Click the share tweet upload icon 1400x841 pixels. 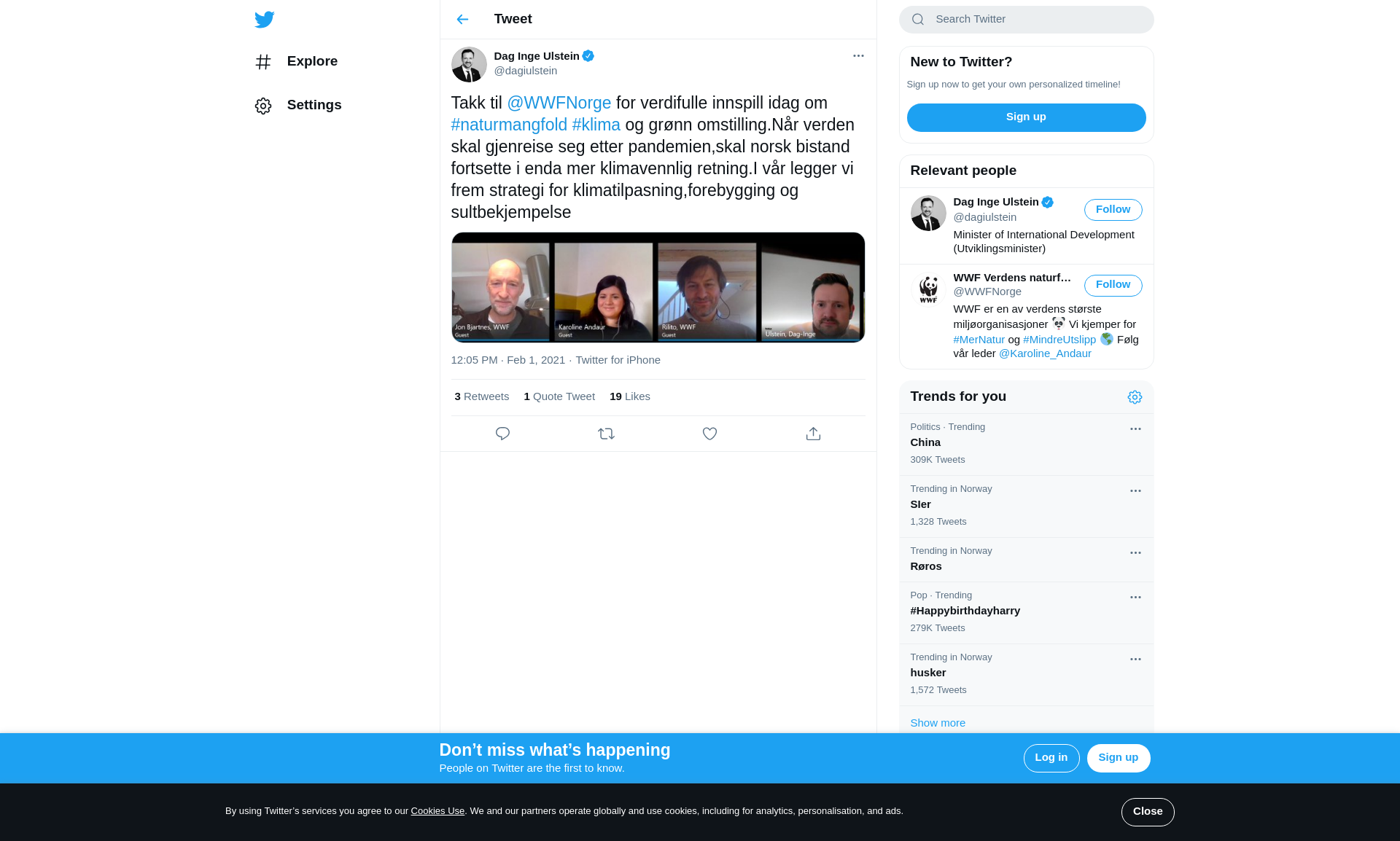pyautogui.click(x=813, y=434)
